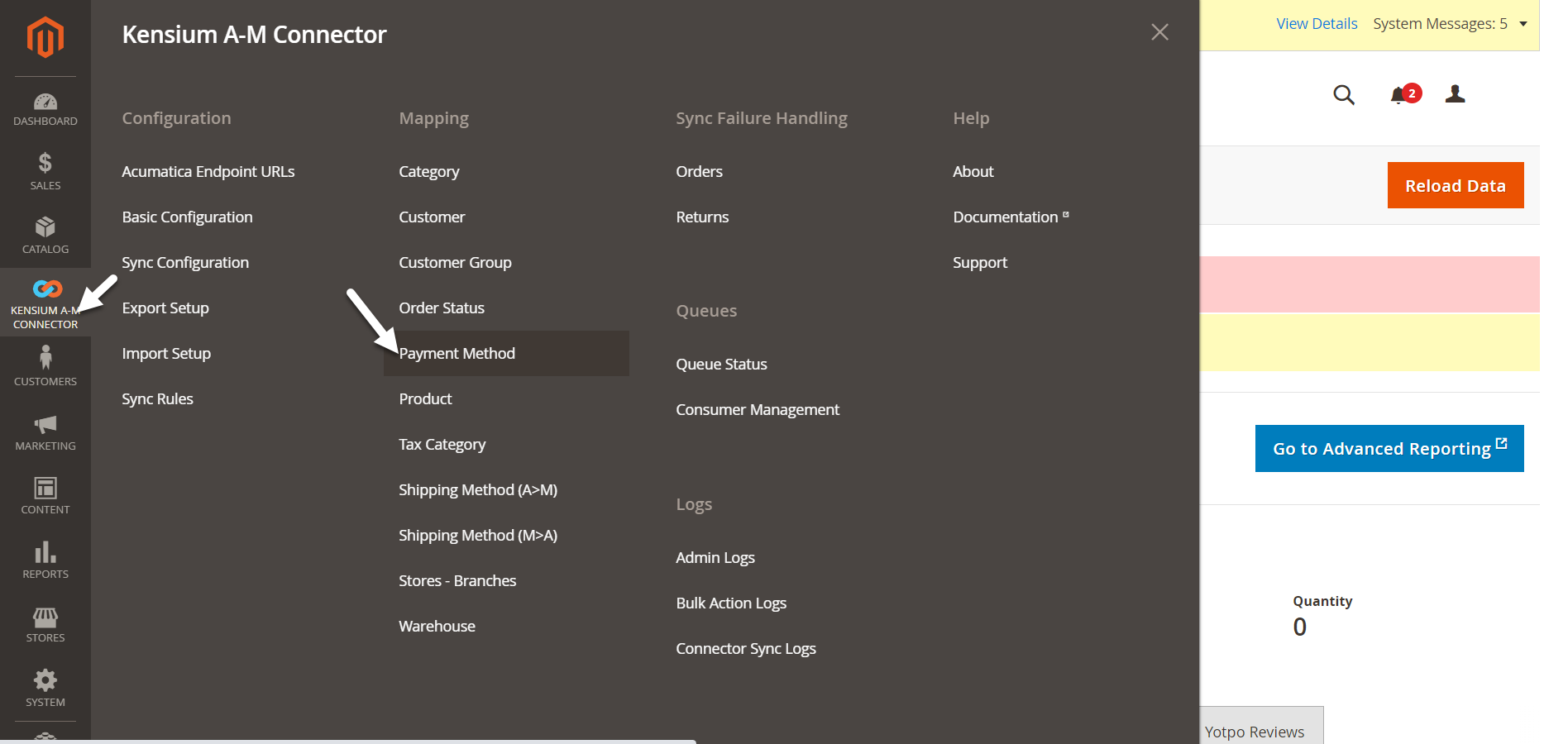The image size is (1568, 744).
Task: Close the Kensium A-M Connector menu panel
Action: (x=1159, y=32)
